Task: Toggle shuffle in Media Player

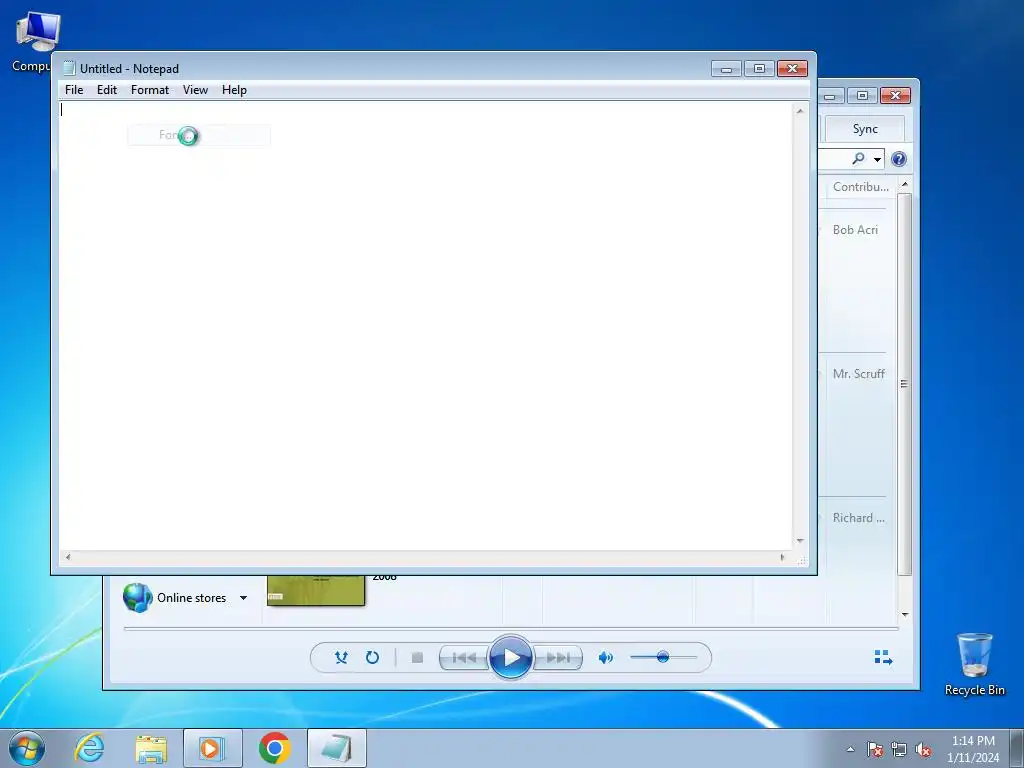Action: tap(341, 658)
